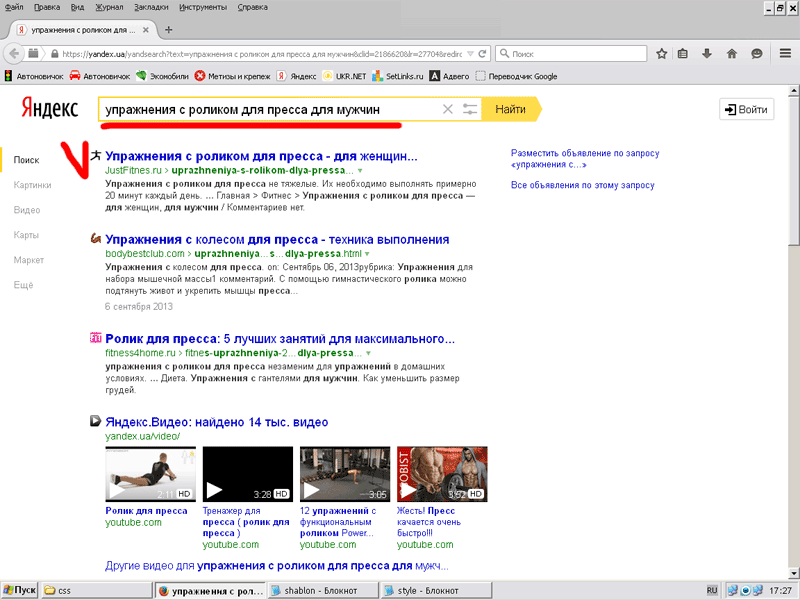
Task: Play the Ролик для пресса video thumbnail
Action: (x=151, y=474)
